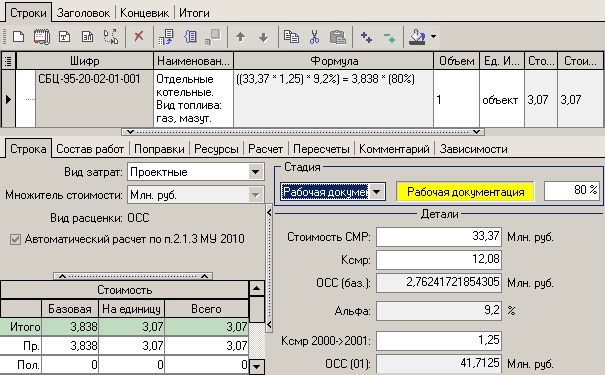This screenshot has height=375, width=605.
Task: Delete the row with the red X icon
Action: pos(139,37)
